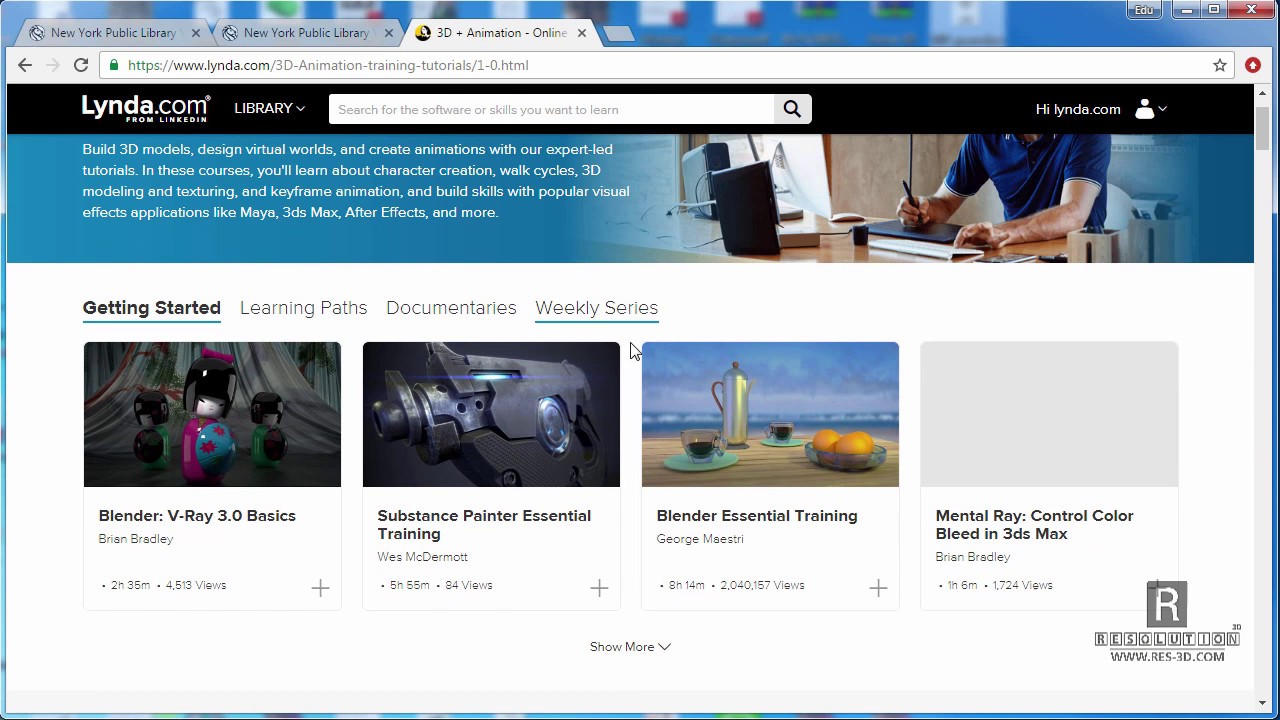Add Substance Painter Essential Training with plus icon
Image resolution: width=1280 pixels, height=720 pixels.
(x=599, y=588)
